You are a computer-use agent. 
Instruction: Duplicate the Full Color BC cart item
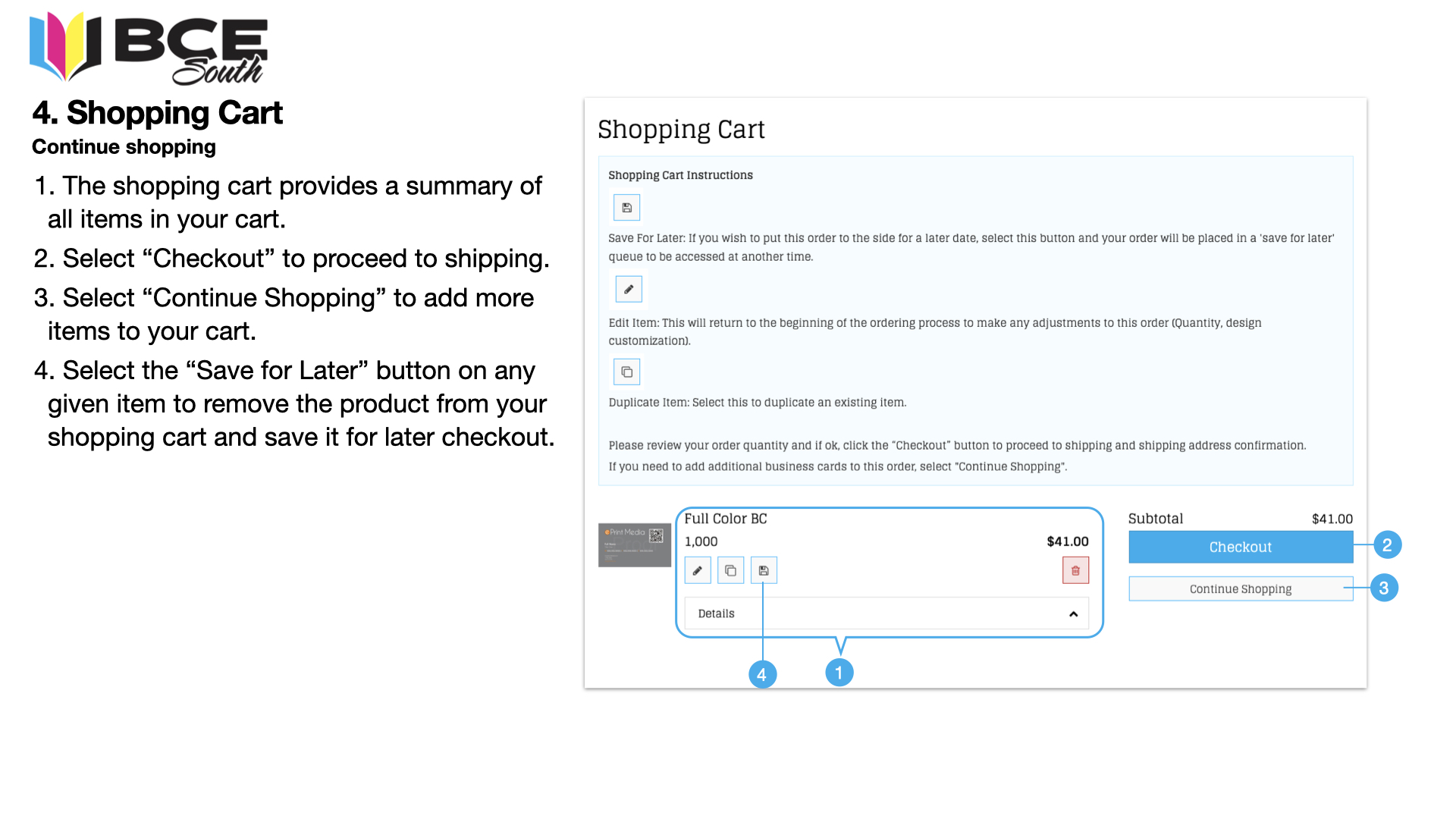(x=730, y=570)
